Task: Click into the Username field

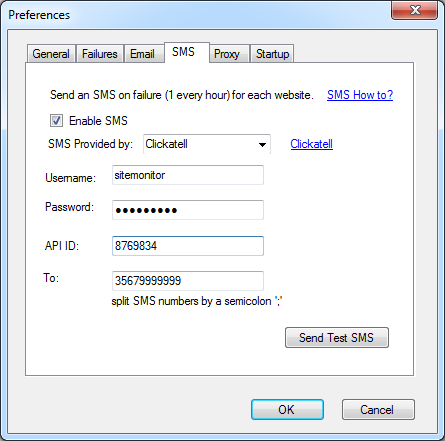Action: [x=188, y=175]
